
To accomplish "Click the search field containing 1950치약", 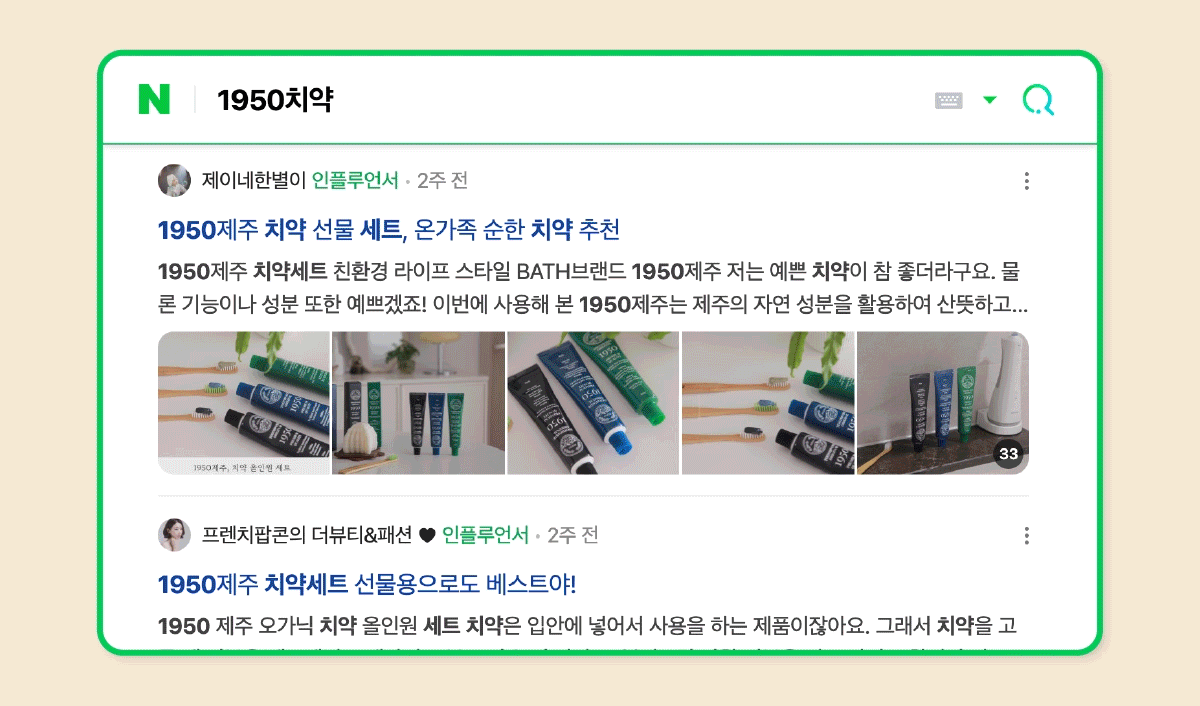I will pyautogui.click(x=560, y=100).
